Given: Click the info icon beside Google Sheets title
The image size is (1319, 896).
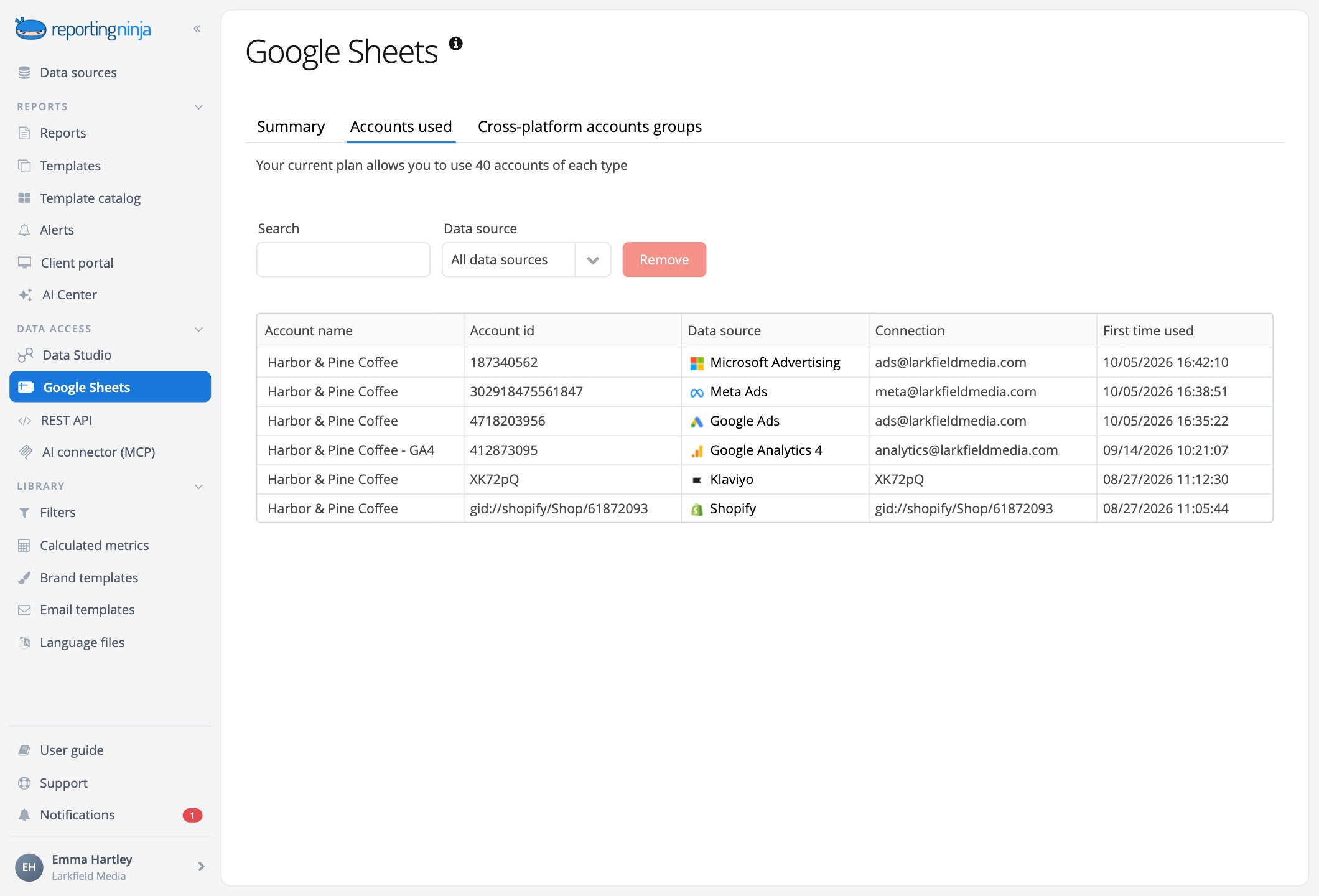Looking at the screenshot, I should click(456, 43).
